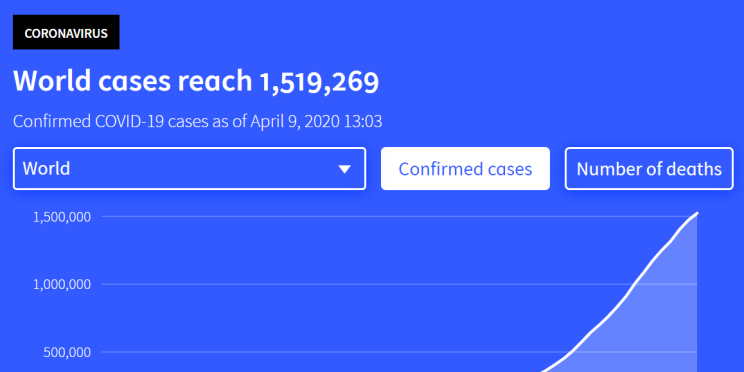Screen dimensions: 744x372
Task: Click curve where it crosses 1,000,000 line
Action: pyautogui.click(x=634, y=284)
